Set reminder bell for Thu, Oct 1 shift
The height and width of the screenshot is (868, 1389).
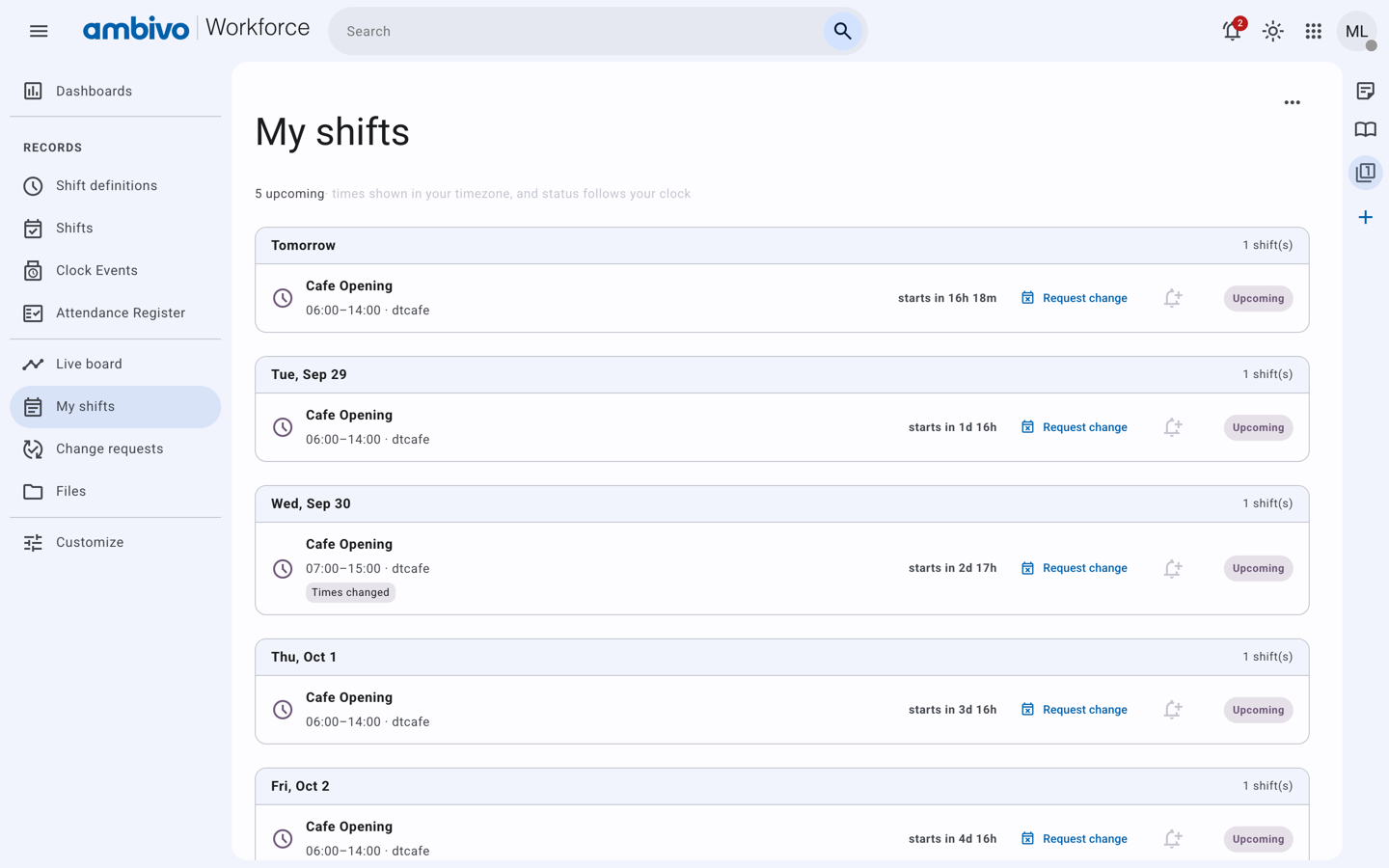(x=1173, y=710)
